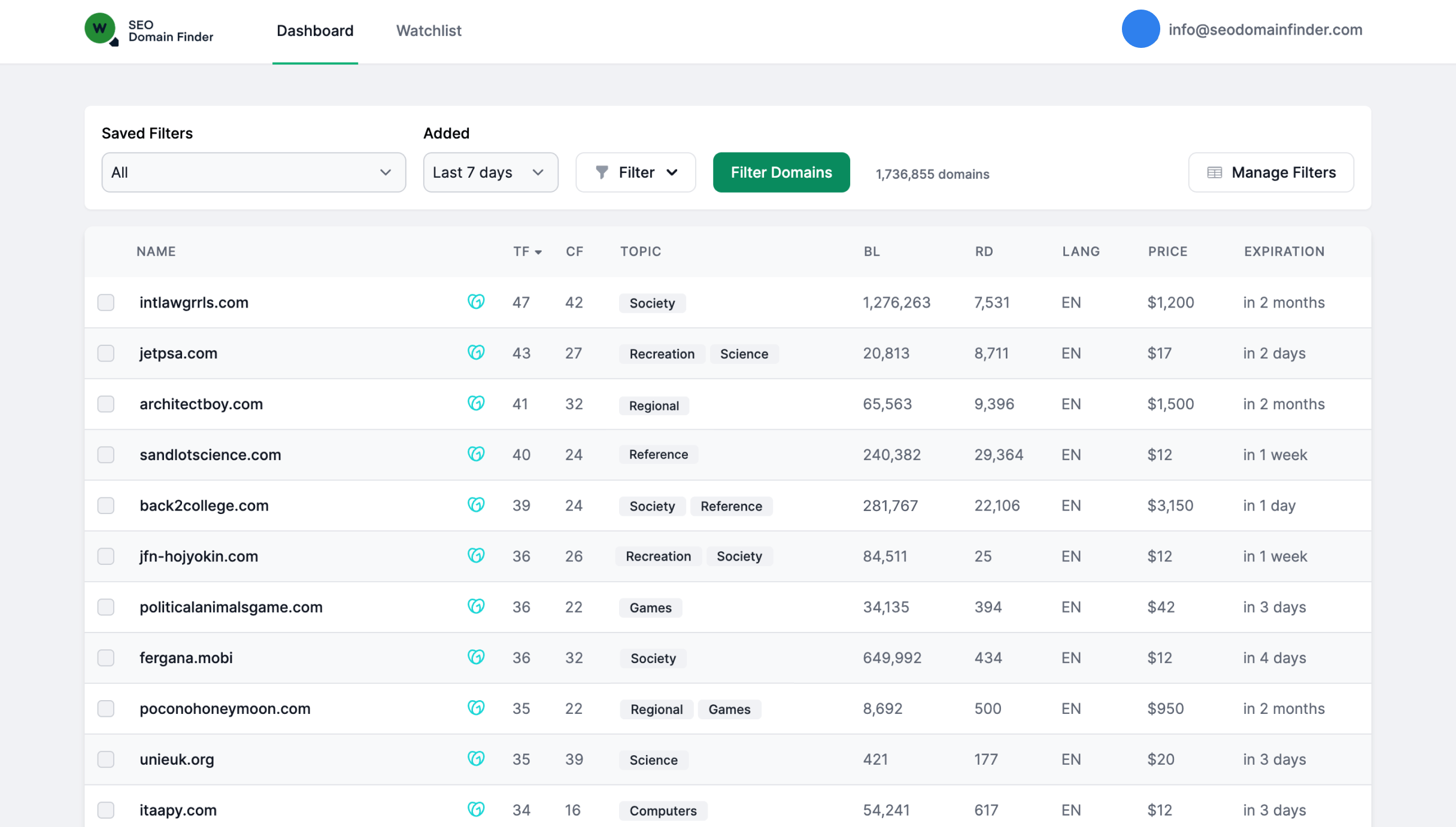The width and height of the screenshot is (1456, 827).
Task: Sort by LANG column header
Action: click(x=1081, y=251)
